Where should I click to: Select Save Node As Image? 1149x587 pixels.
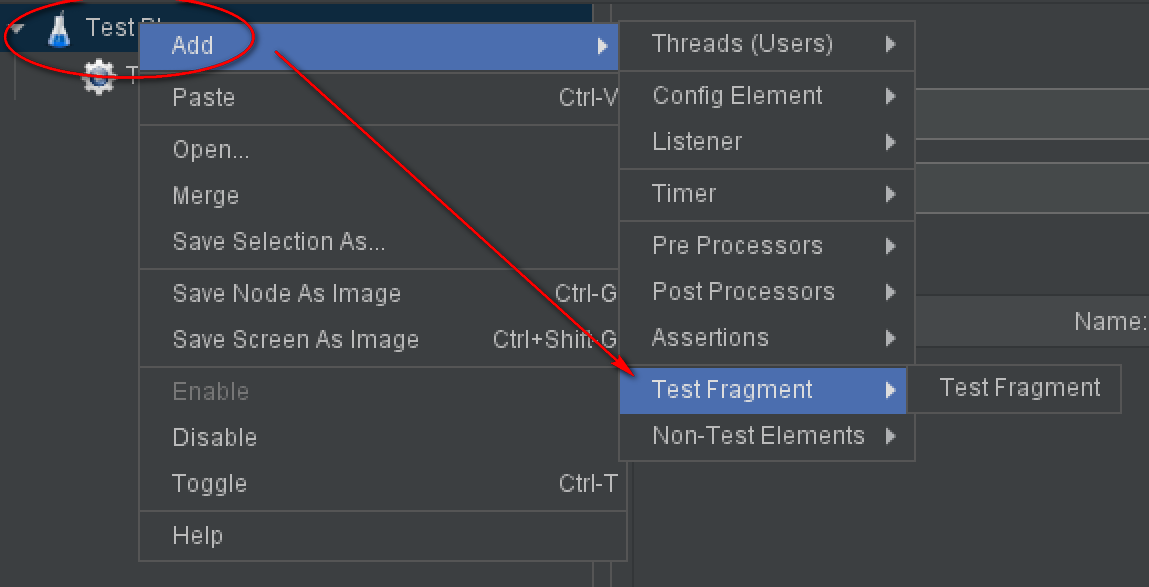tap(382, 294)
